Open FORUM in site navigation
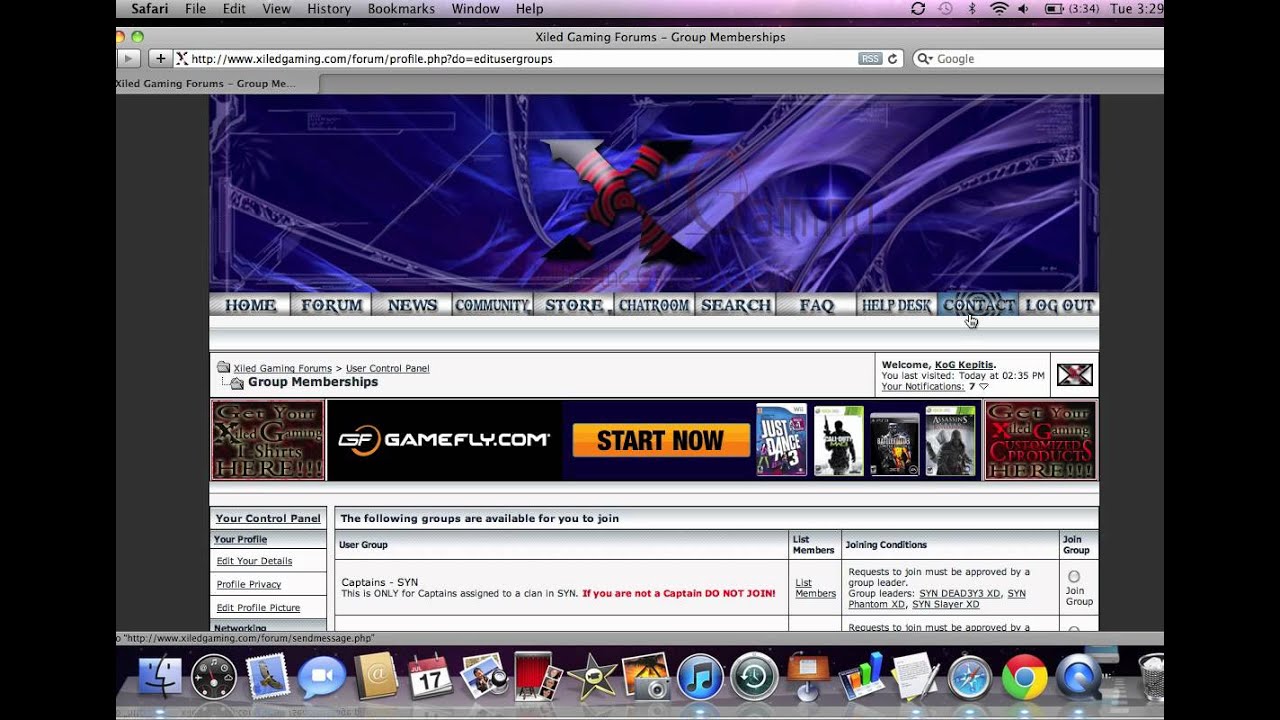This screenshot has width=1280, height=720. 331,305
